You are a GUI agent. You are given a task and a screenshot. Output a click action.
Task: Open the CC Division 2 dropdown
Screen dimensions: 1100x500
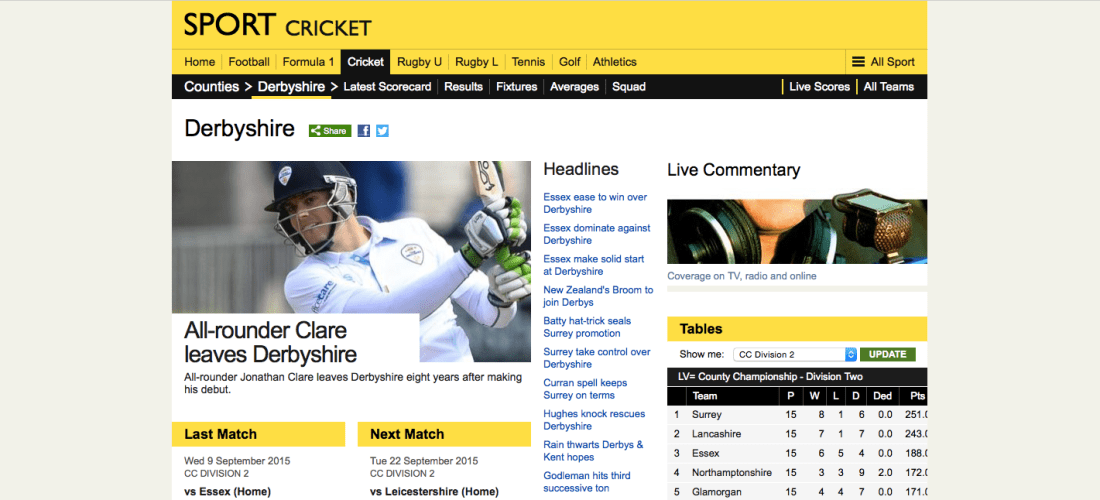coord(796,354)
